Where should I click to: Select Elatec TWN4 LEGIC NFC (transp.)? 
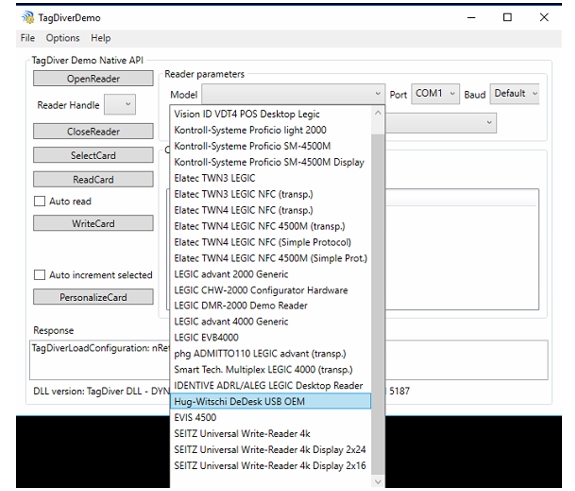(271, 210)
